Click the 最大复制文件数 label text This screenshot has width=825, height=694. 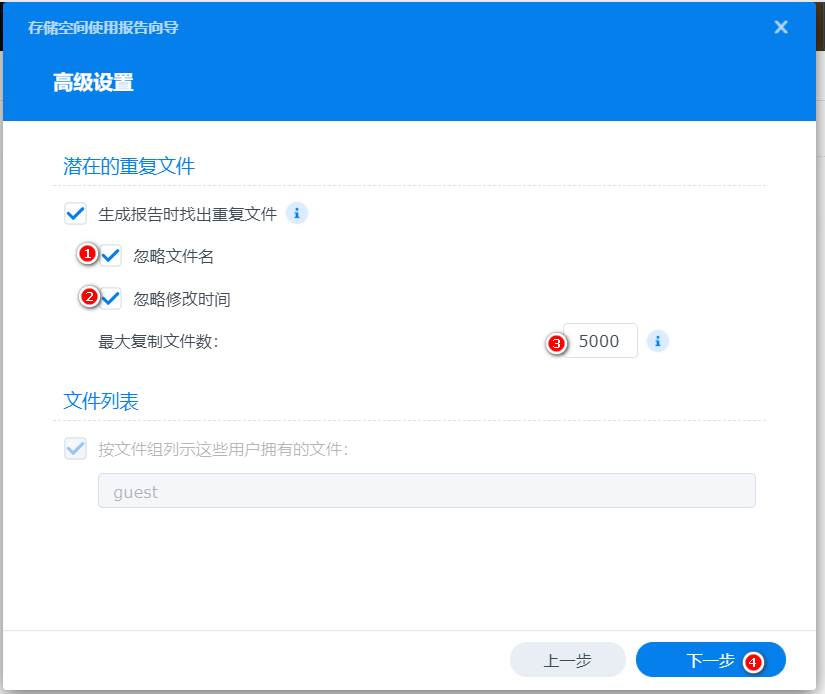(x=158, y=341)
